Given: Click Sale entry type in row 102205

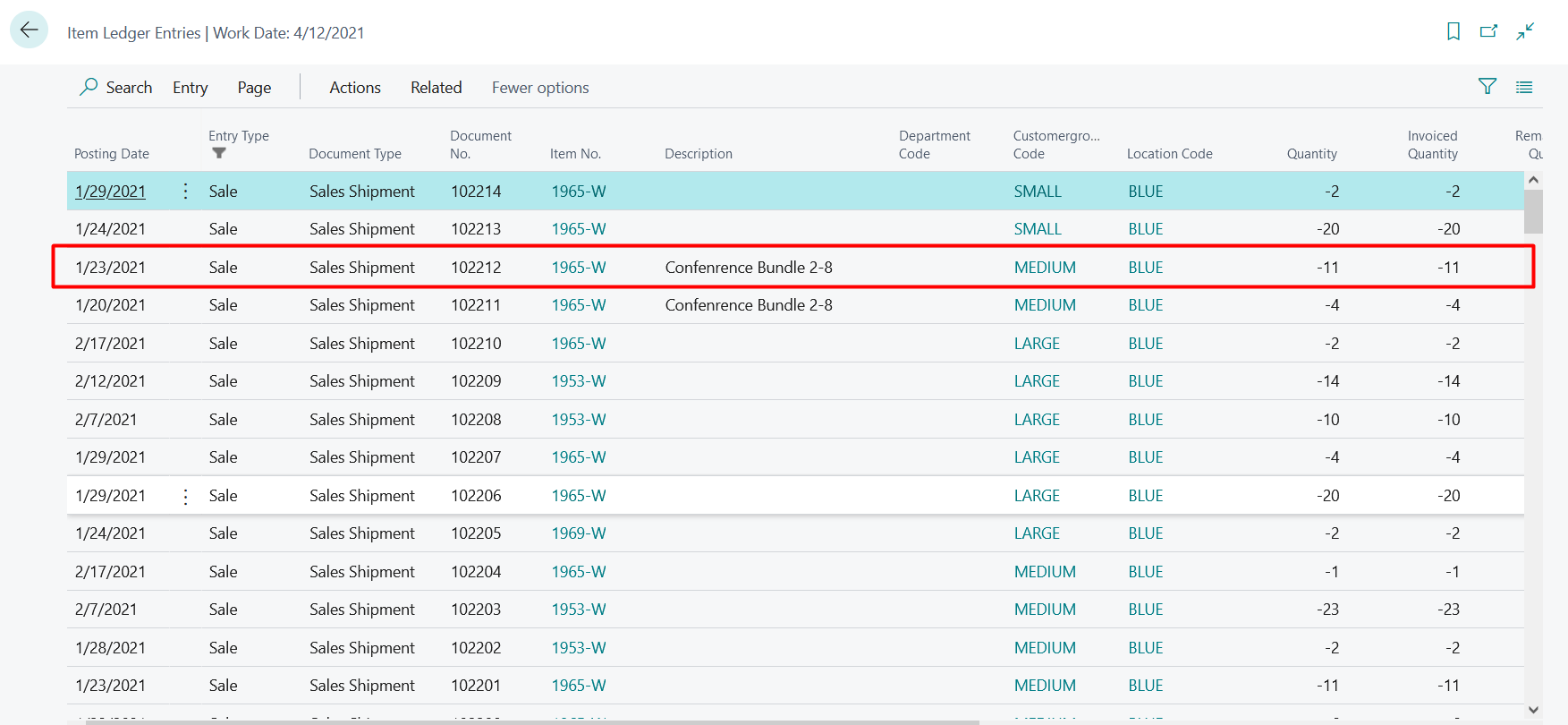Looking at the screenshot, I should pyautogui.click(x=223, y=533).
